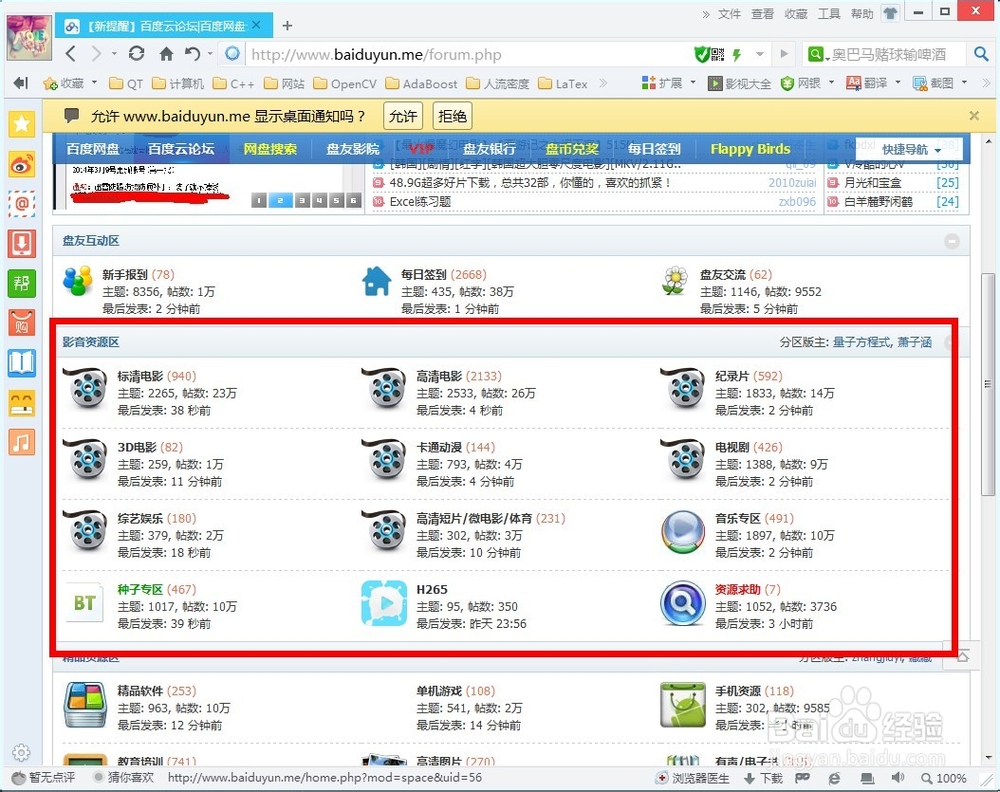Open the shopping 购 sidebar icon
Image resolution: width=1000 pixels, height=792 pixels.
[x=22, y=323]
